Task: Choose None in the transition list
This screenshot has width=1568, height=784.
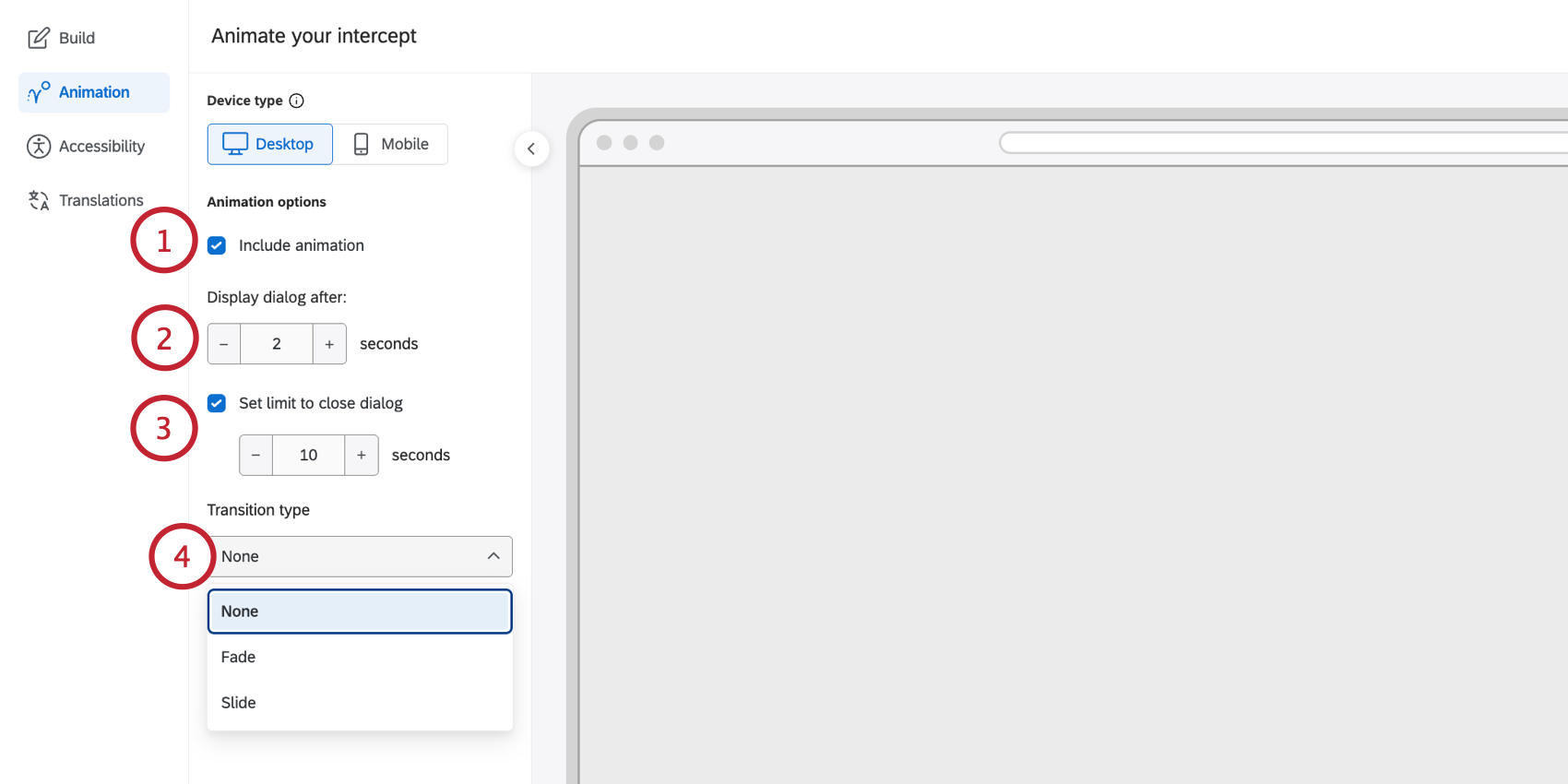Action: [x=360, y=612]
